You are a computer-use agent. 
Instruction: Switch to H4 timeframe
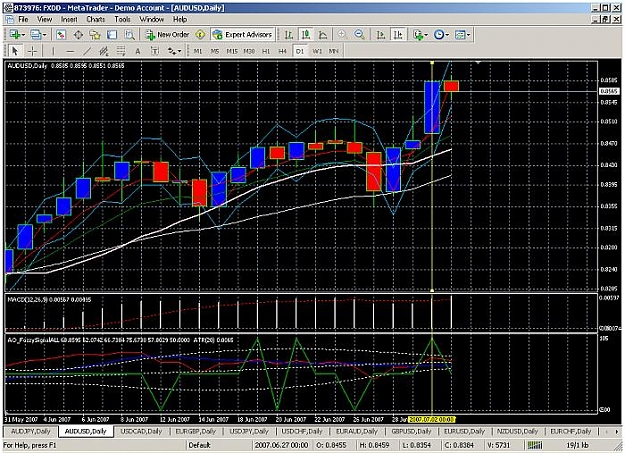[282, 51]
